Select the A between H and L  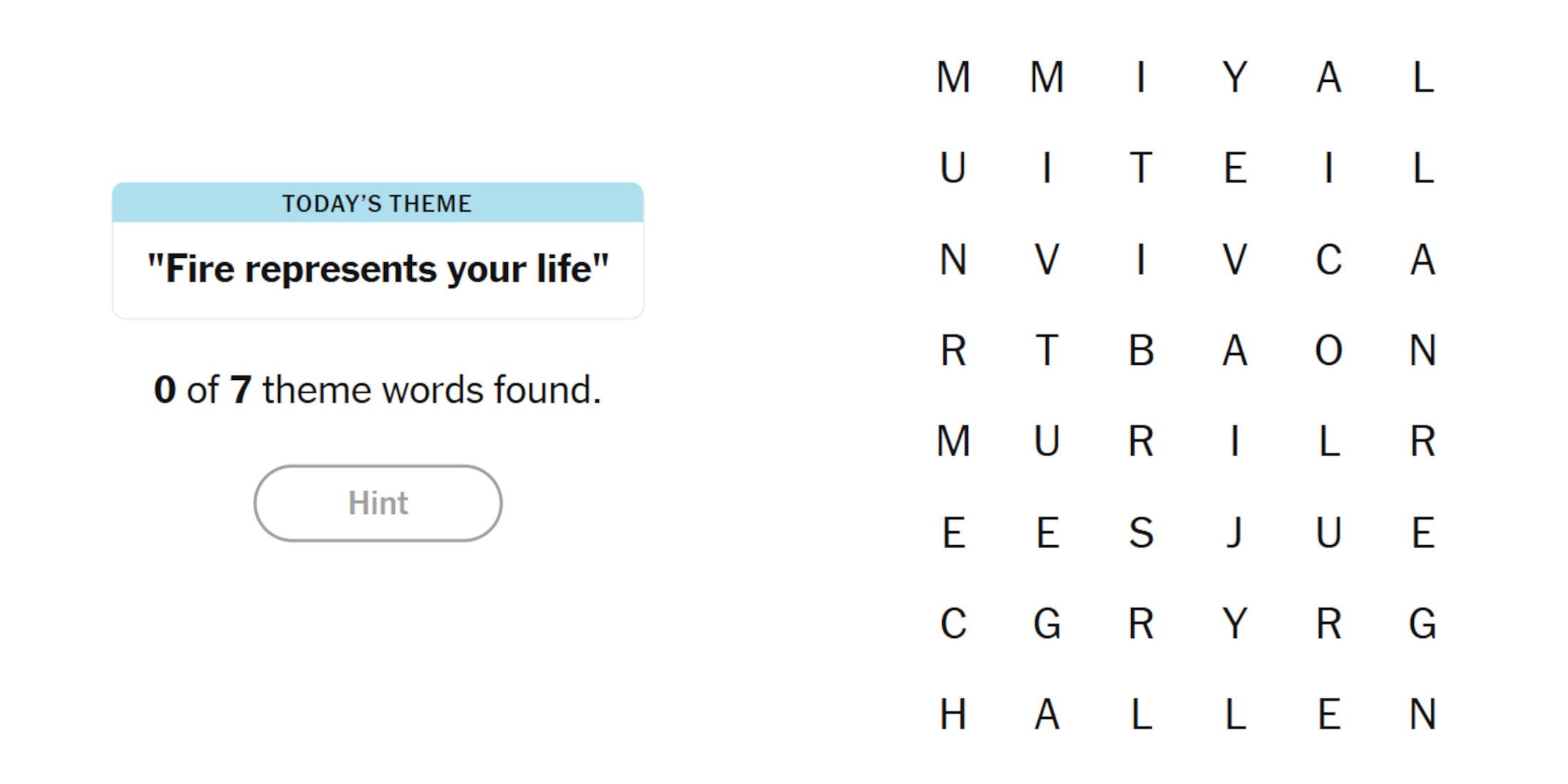pos(1046,714)
